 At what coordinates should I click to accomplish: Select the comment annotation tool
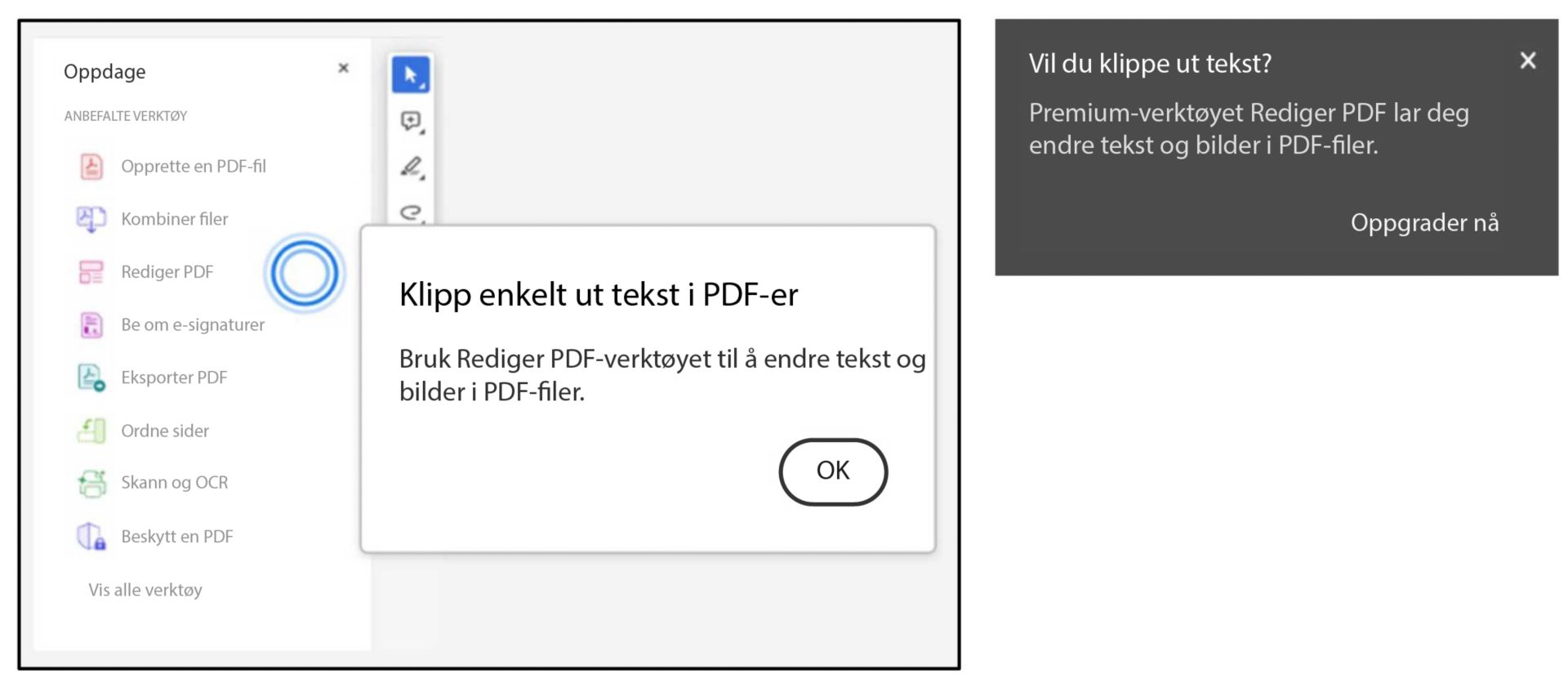412,121
